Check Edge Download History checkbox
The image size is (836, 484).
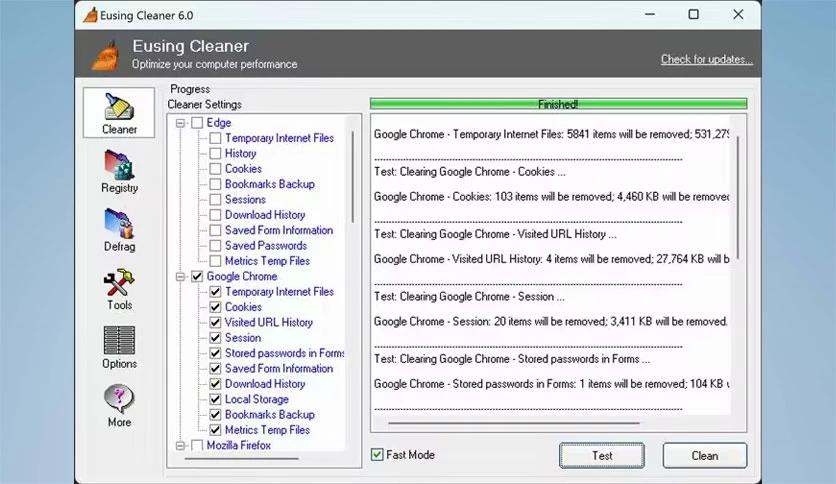[215, 215]
